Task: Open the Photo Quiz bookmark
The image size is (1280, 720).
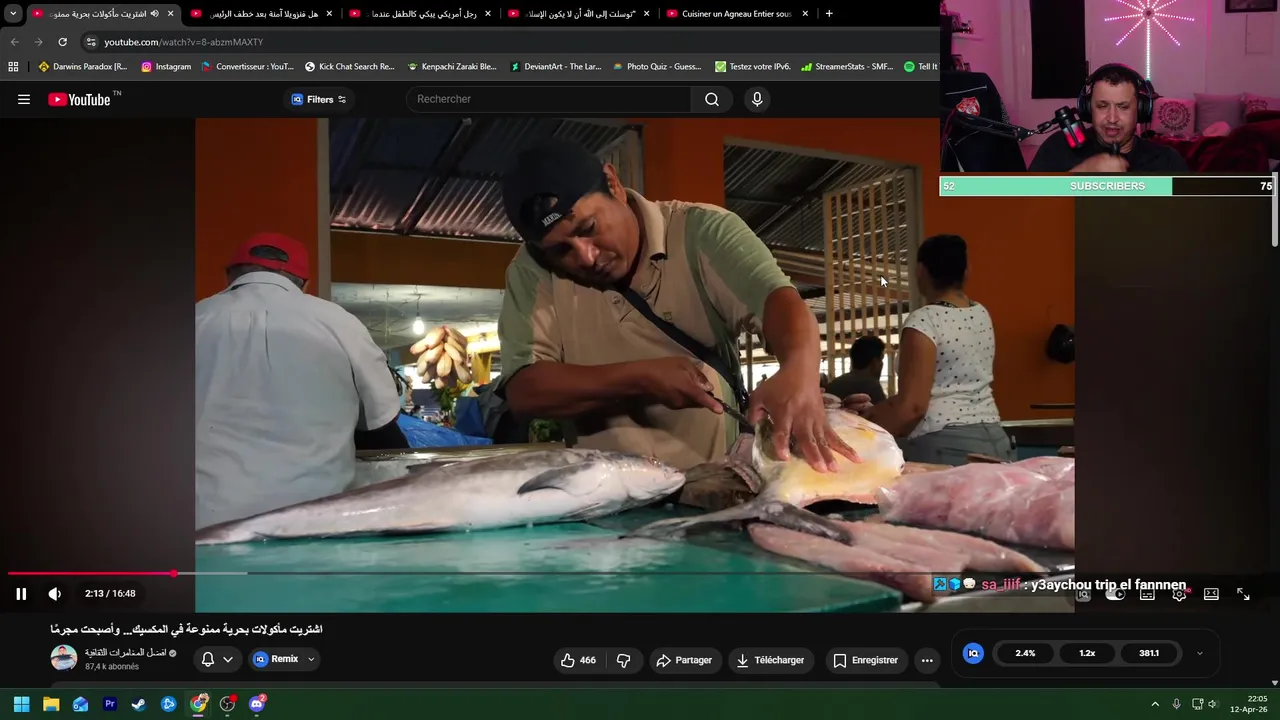Action: point(657,67)
